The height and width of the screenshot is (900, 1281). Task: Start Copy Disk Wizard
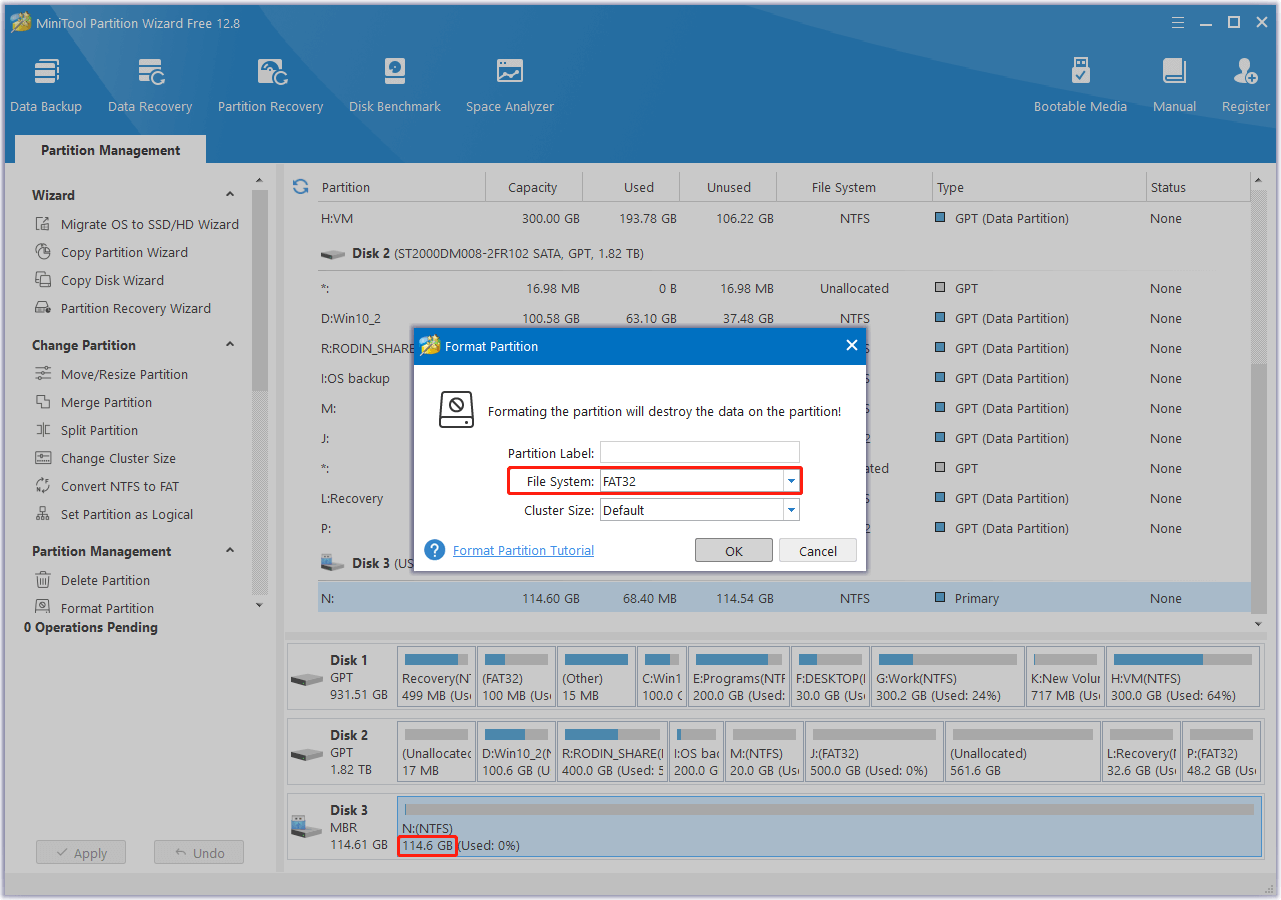coord(99,280)
